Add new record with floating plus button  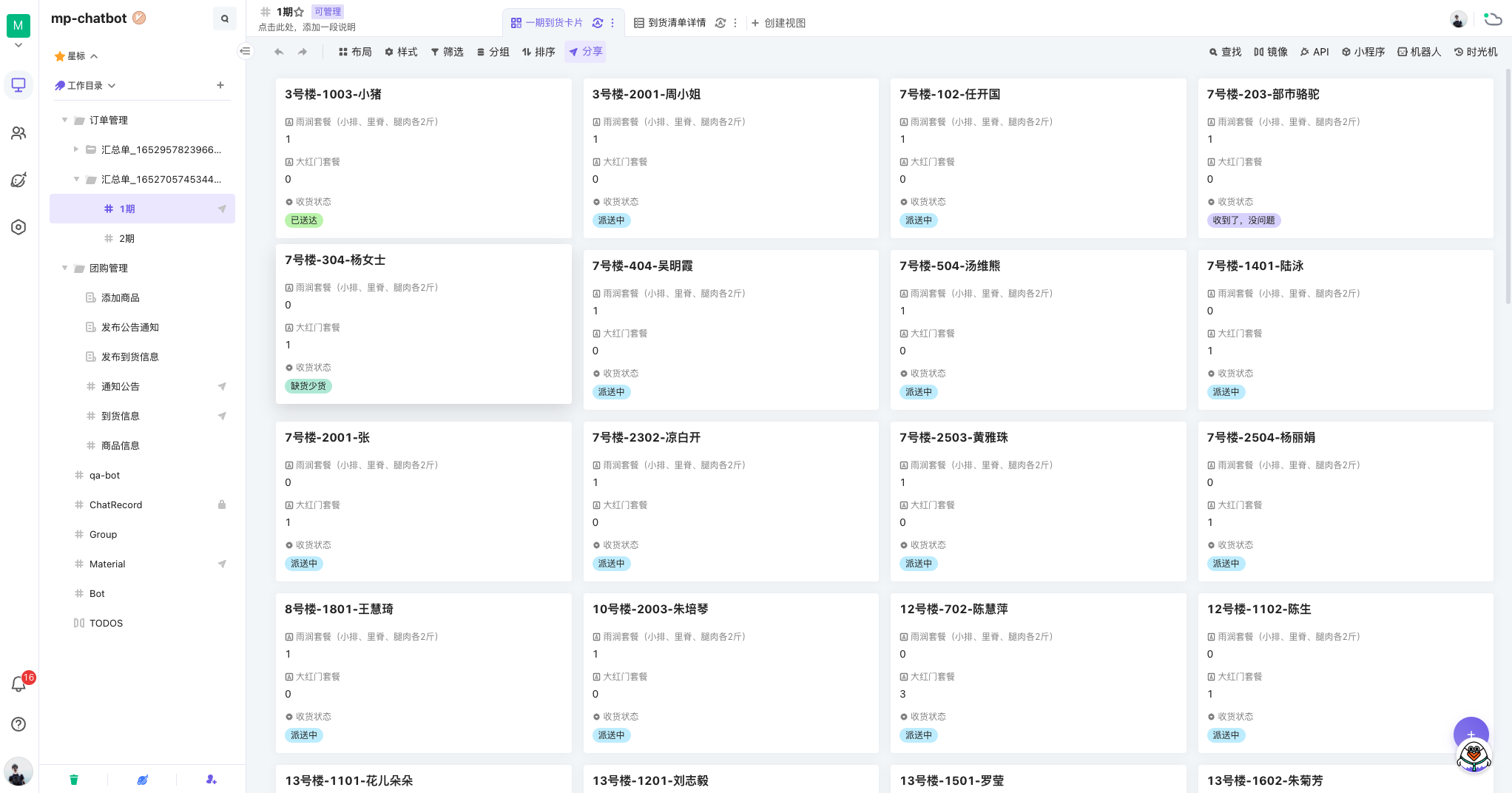tap(1471, 734)
